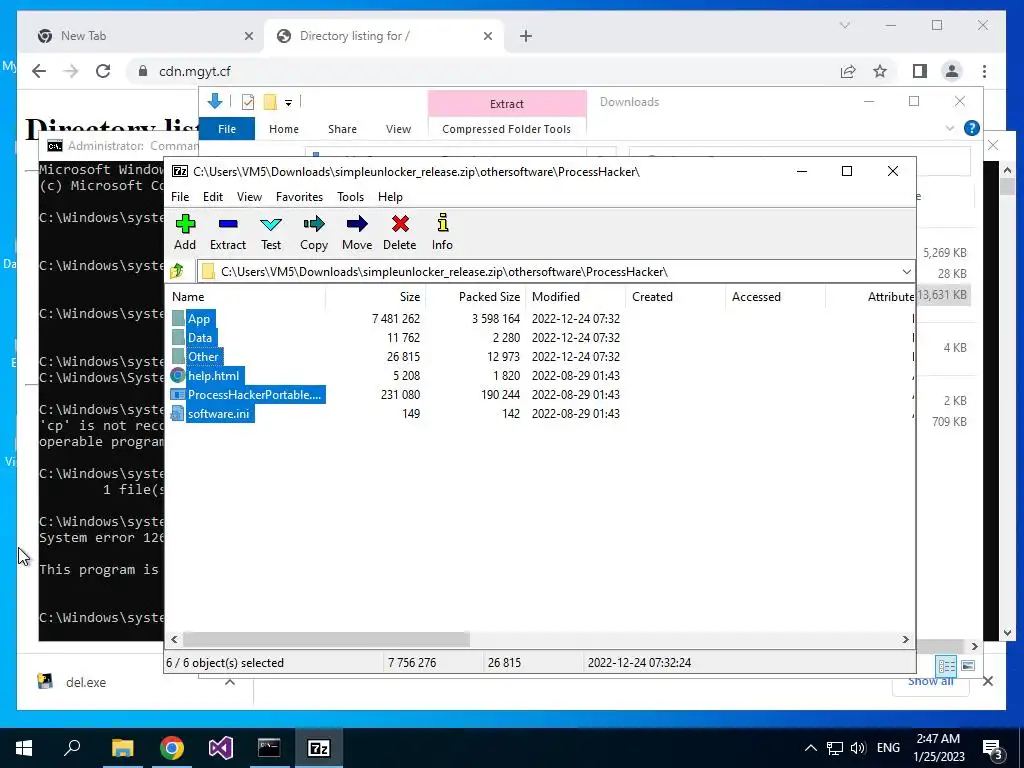
Task: Click the Extract toolbar icon in 7-Zip
Action: (228, 232)
